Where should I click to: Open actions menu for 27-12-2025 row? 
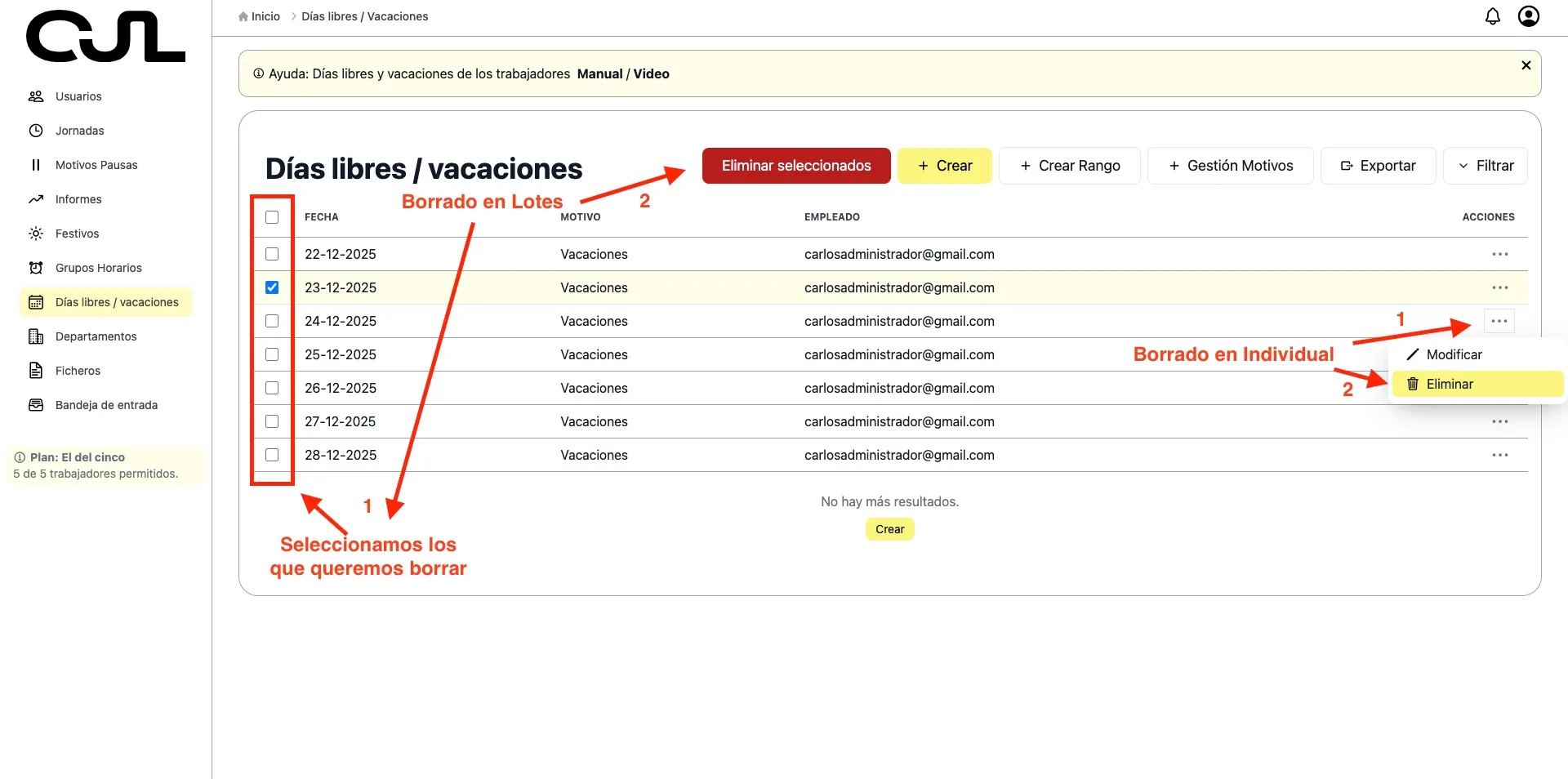[x=1499, y=421]
